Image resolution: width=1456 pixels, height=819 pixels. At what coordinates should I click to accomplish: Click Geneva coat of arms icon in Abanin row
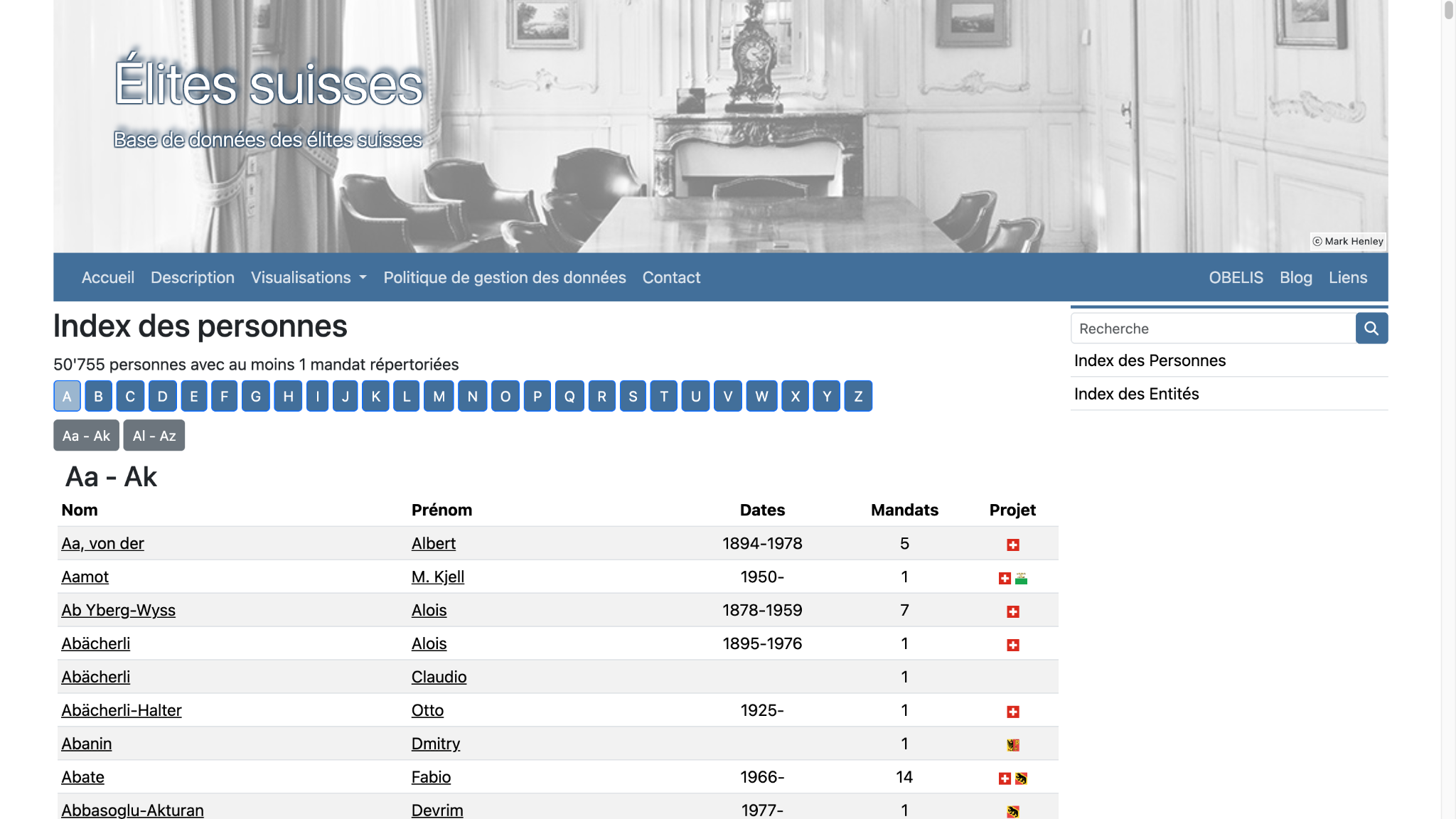click(x=1013, y=745)
